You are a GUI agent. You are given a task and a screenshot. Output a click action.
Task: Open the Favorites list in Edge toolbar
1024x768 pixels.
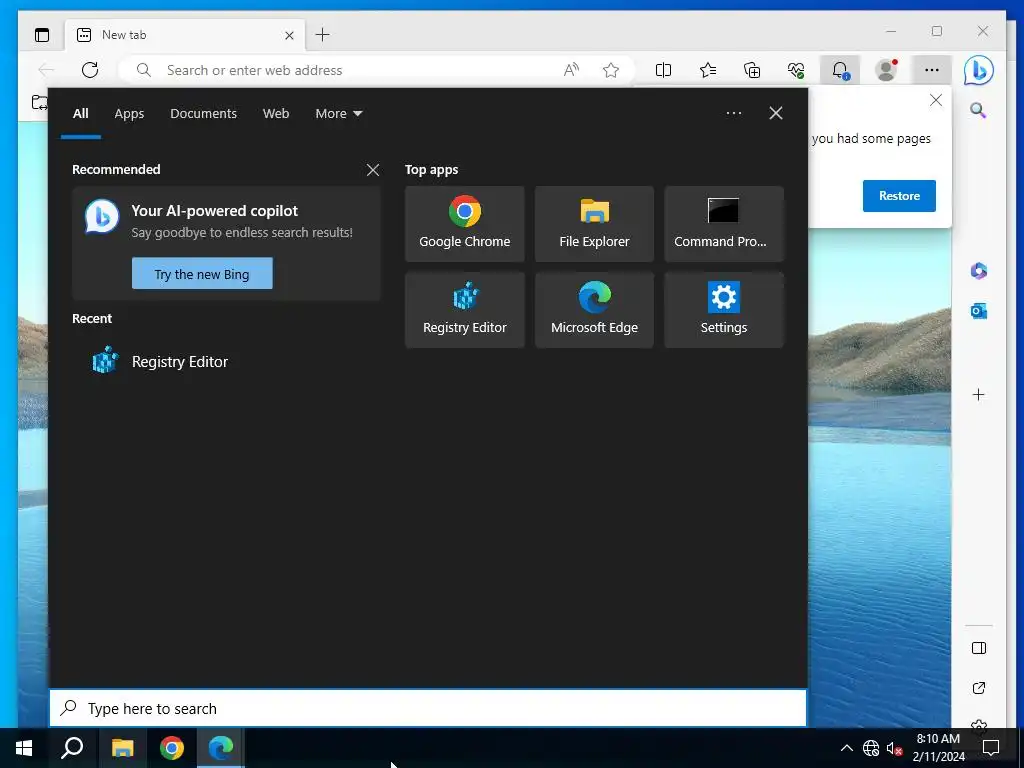(x=708, y=70)
